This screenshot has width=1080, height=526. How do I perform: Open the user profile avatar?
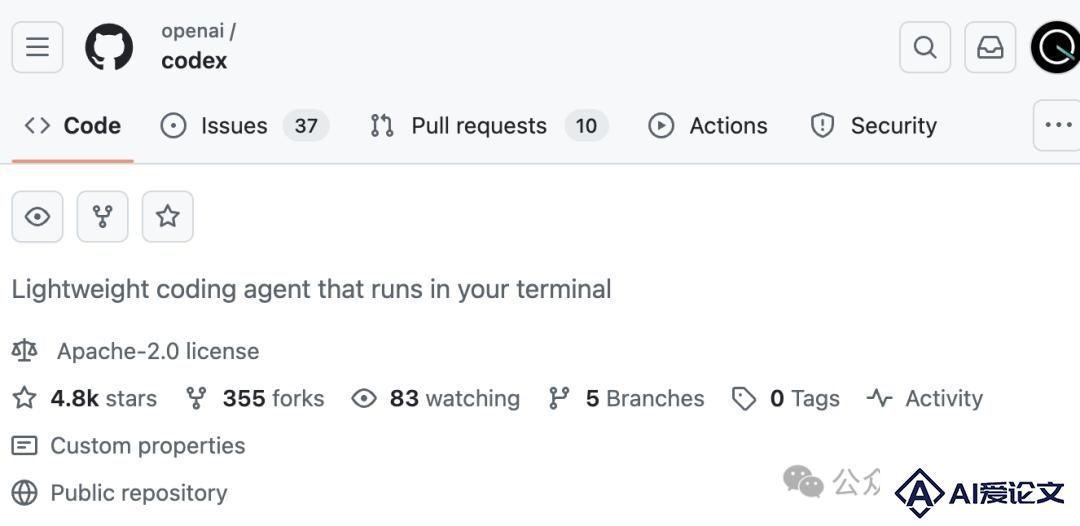click(1055, 48)
